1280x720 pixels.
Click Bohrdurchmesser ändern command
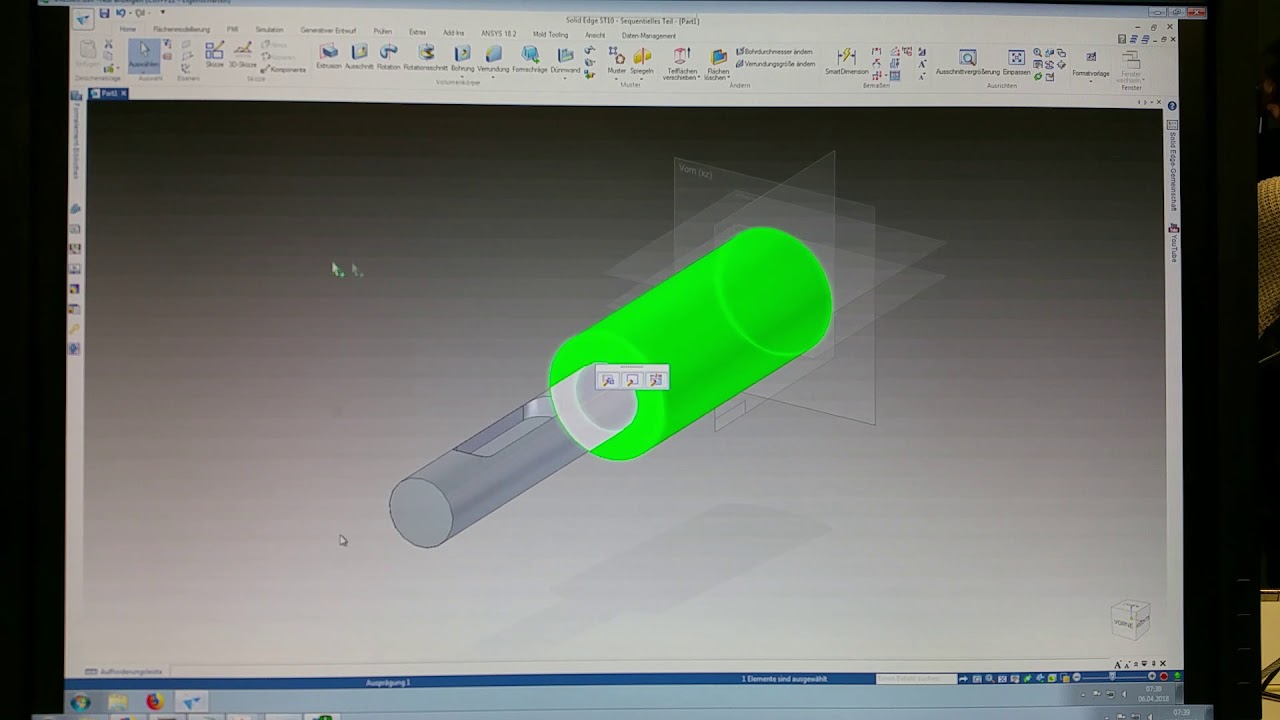775,51
